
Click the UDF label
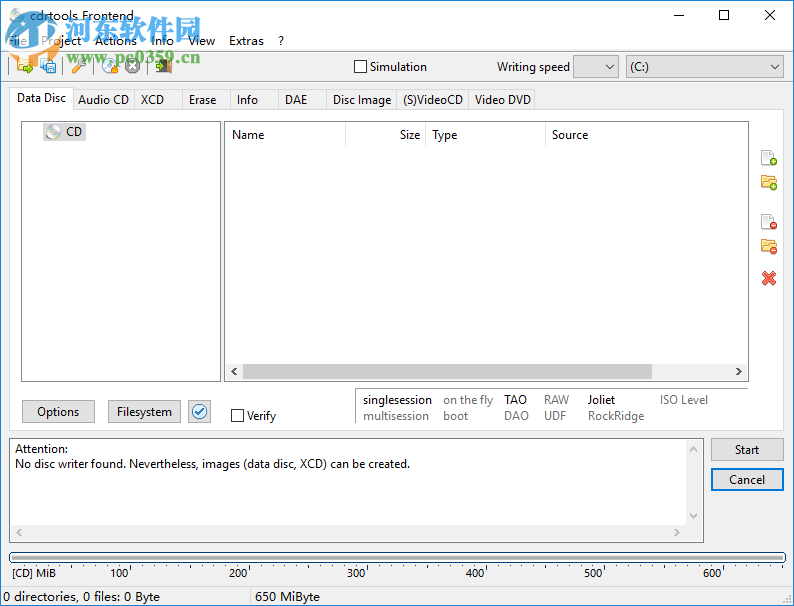[x=554, y=416]
